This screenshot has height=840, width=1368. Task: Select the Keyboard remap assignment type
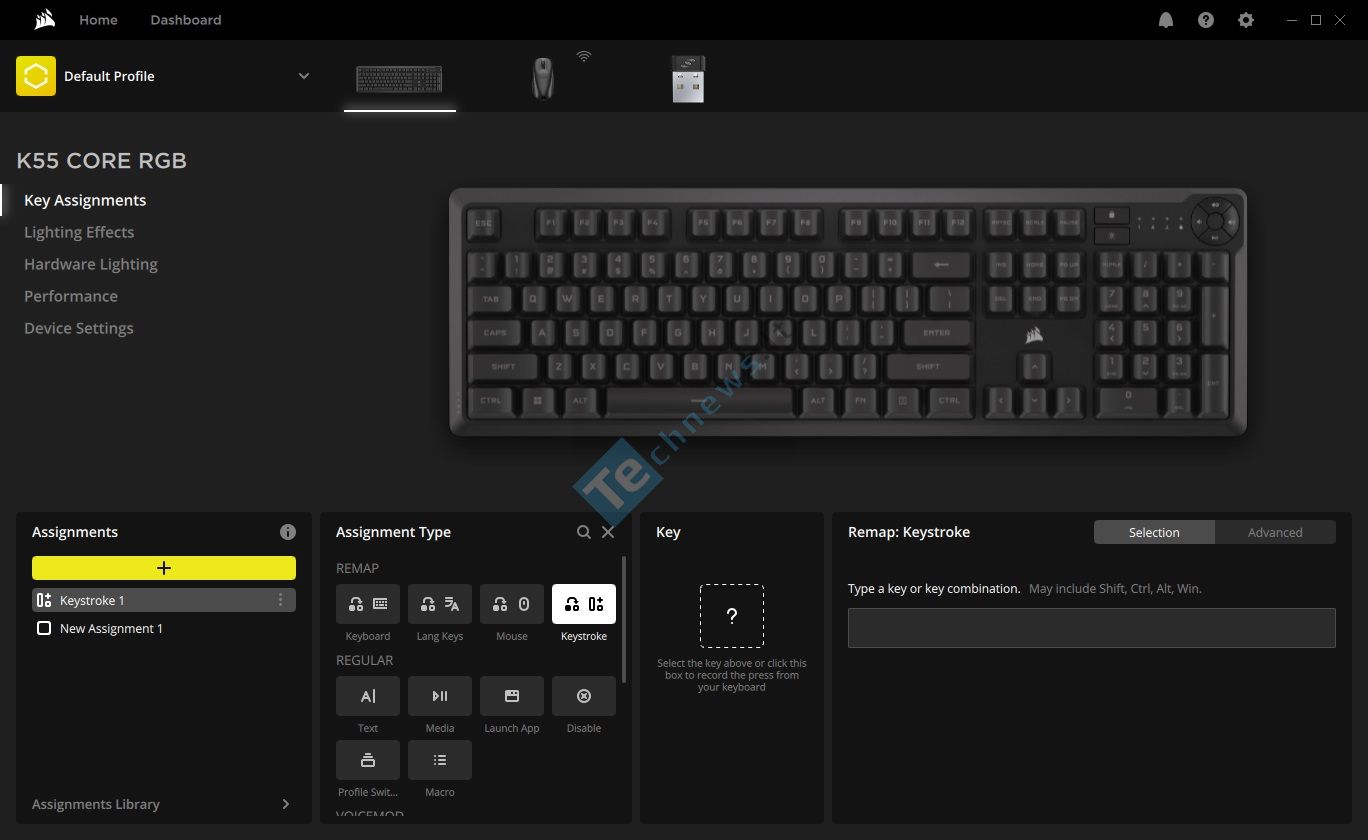[x=367, y=604]
